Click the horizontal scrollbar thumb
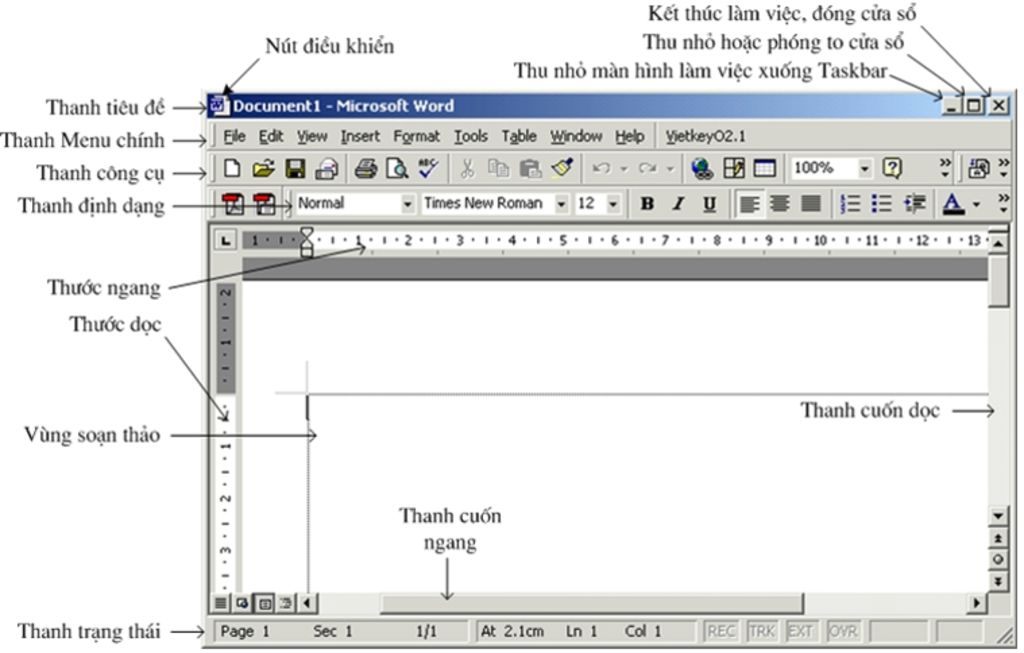The width and height of the screenshot is (1024, 653). click(x=591, y=603)
